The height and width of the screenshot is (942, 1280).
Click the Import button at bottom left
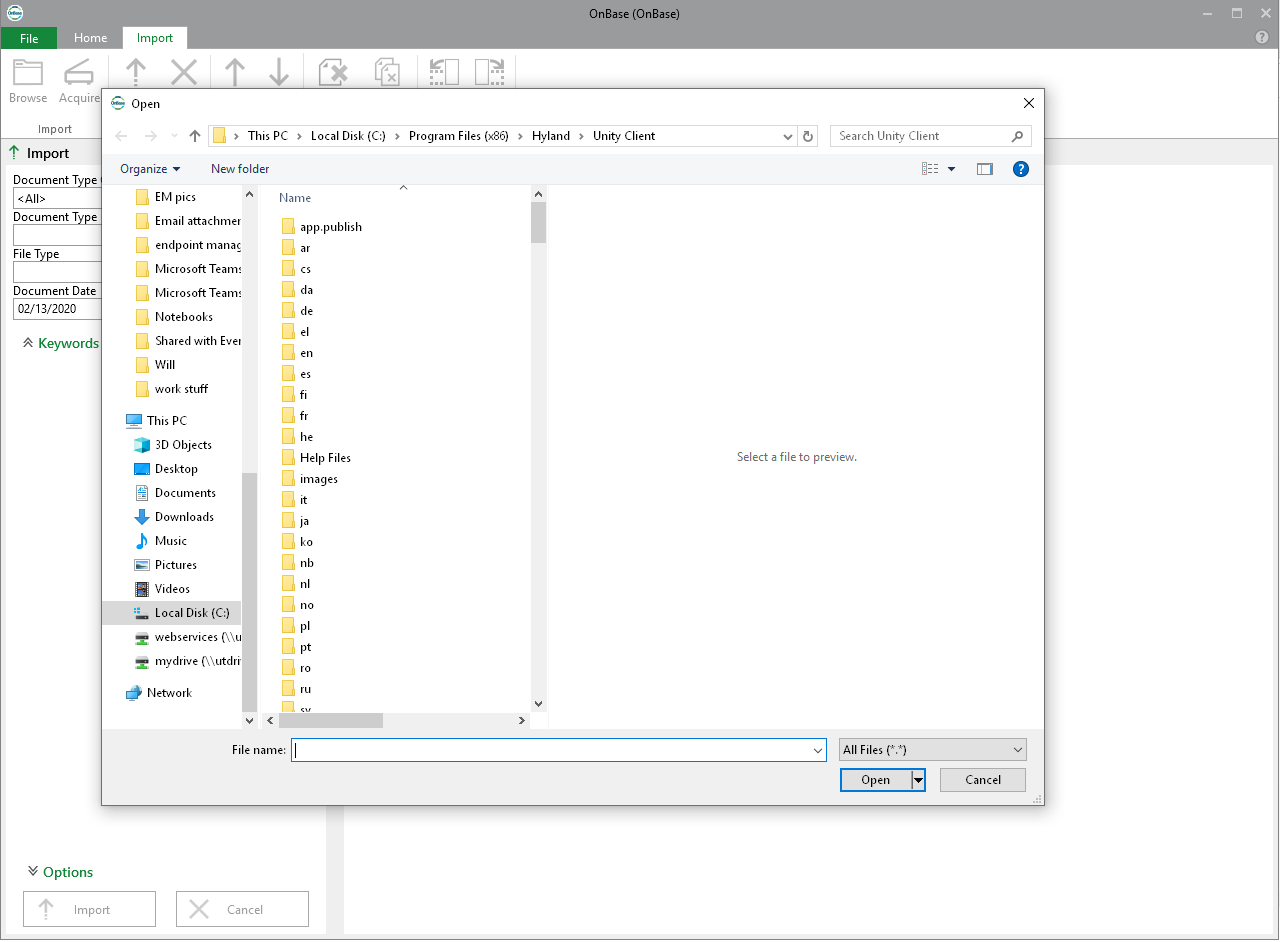(x=90, y=909)
